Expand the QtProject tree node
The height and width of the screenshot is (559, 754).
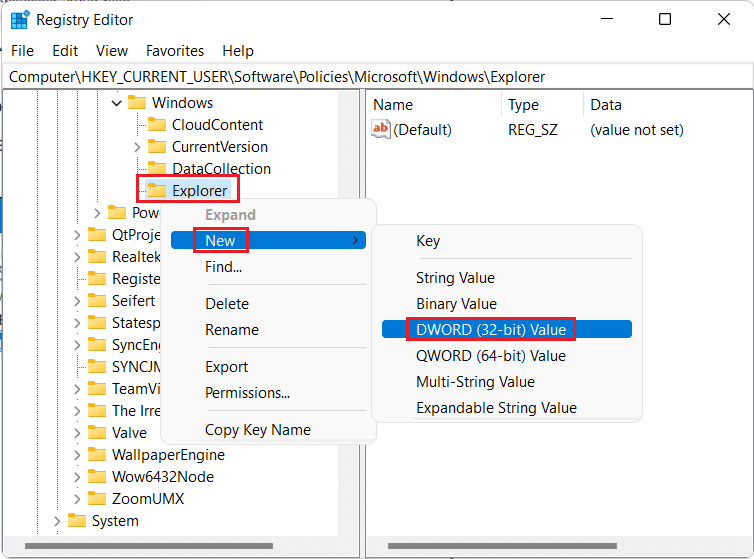[x=77, y=235]
